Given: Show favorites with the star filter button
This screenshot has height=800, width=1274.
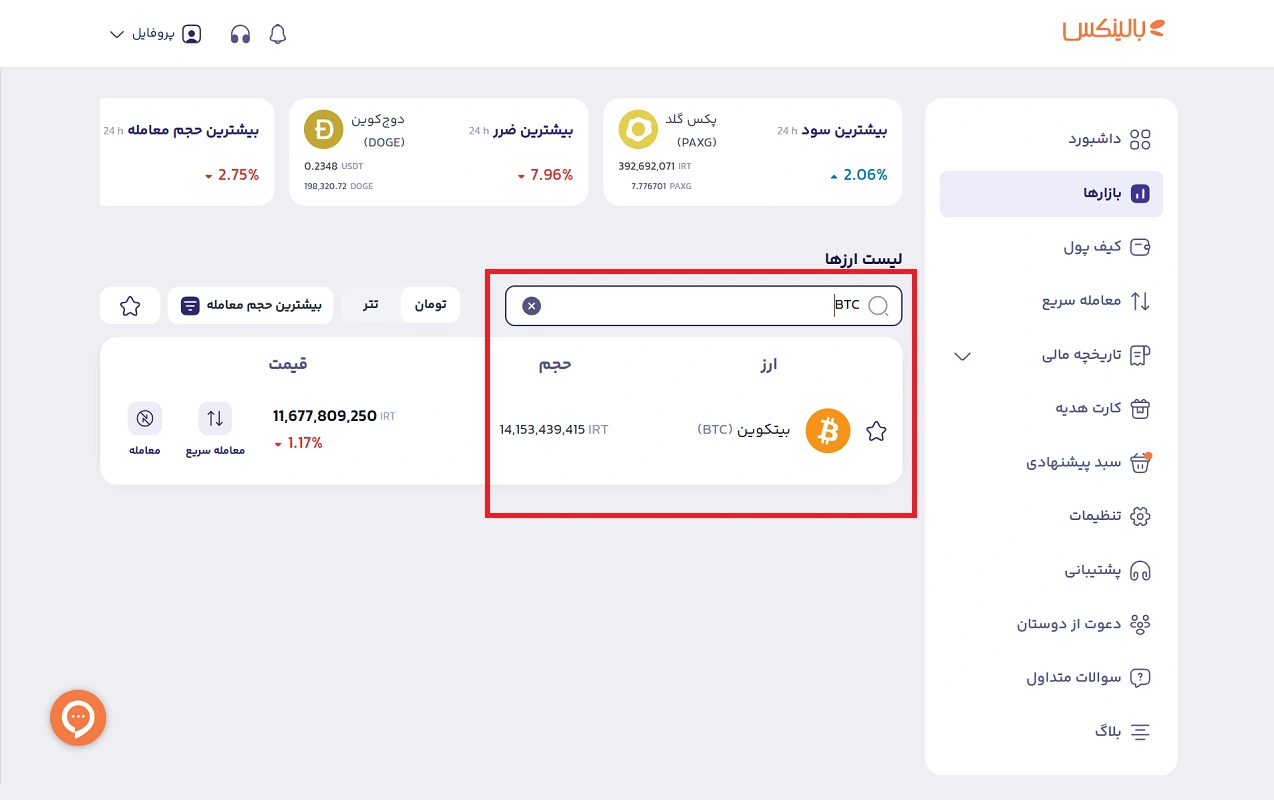Looking at the screenshot, I should 130,305.
